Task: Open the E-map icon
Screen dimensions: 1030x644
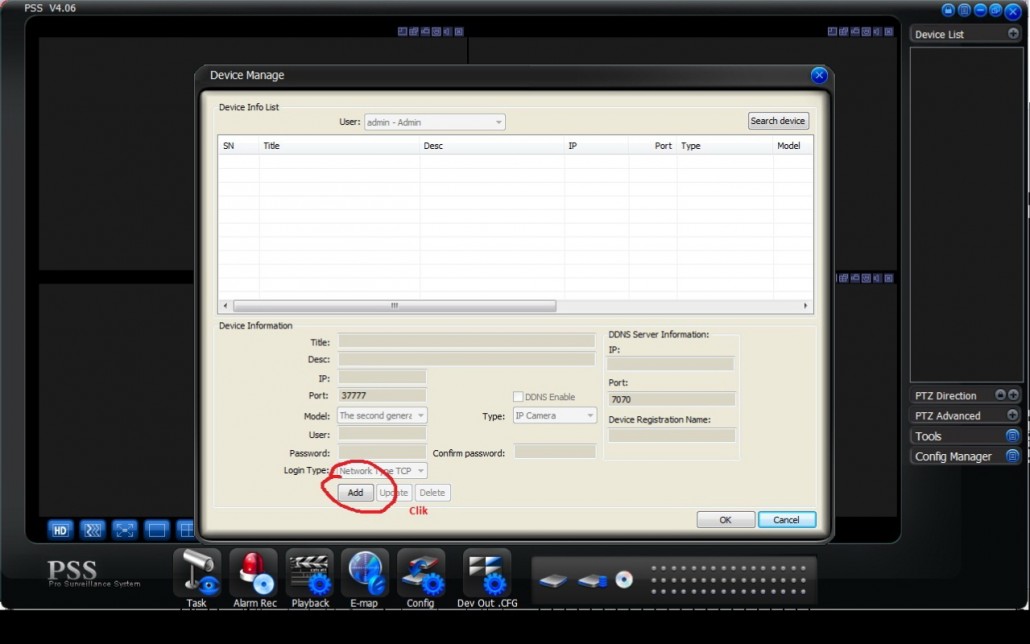Action: point(366,573)
